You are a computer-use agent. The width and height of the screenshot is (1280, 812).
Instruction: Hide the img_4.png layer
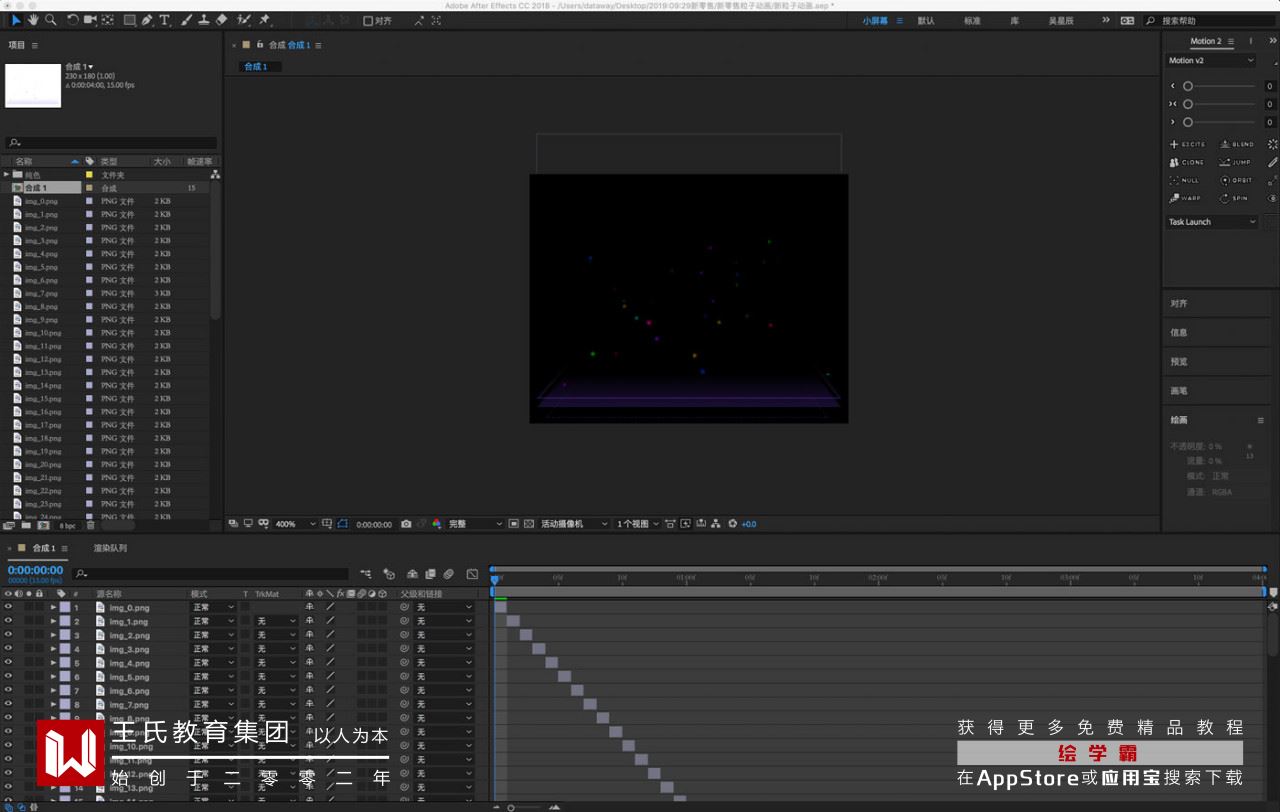coord(8,663)
